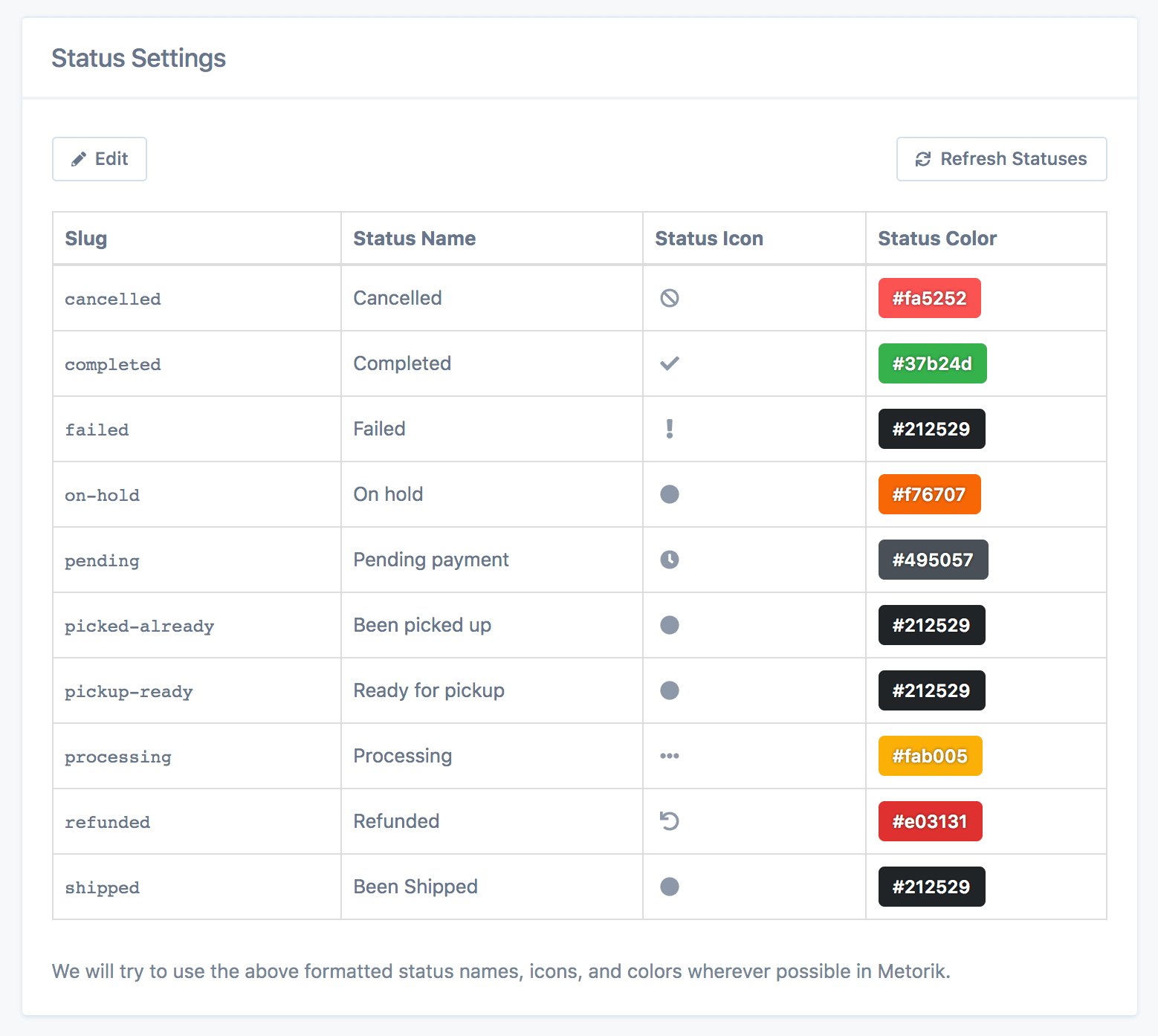Screen dimensions: 1158x1036
Task: Click the Been Shipped circle icon
Action: 670,887
